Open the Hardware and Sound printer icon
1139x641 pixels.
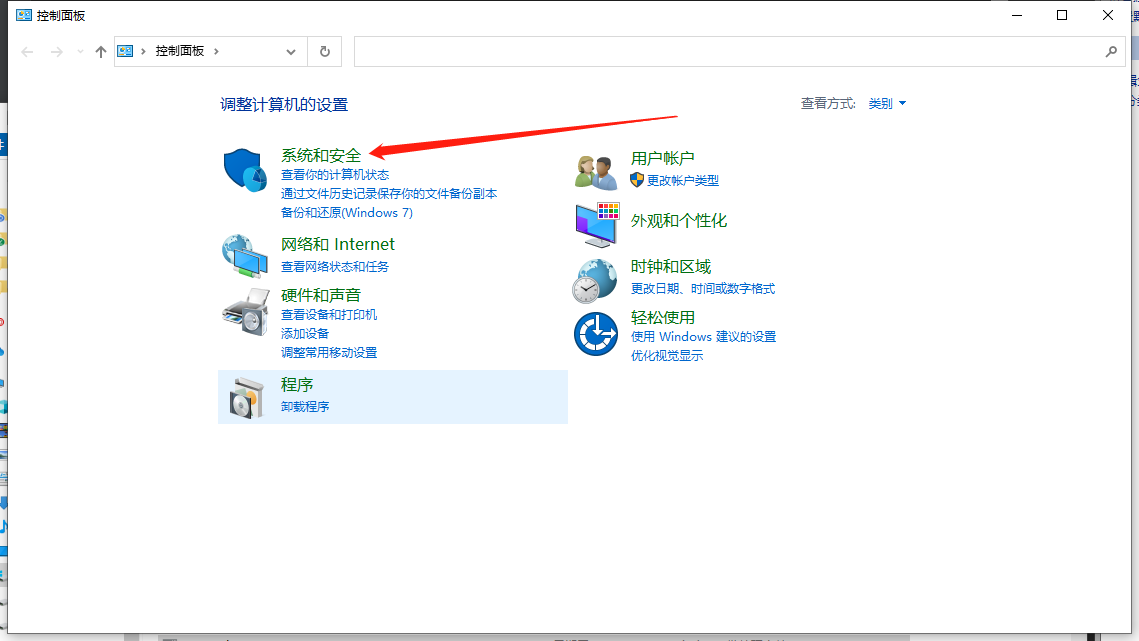click(246, 312)
